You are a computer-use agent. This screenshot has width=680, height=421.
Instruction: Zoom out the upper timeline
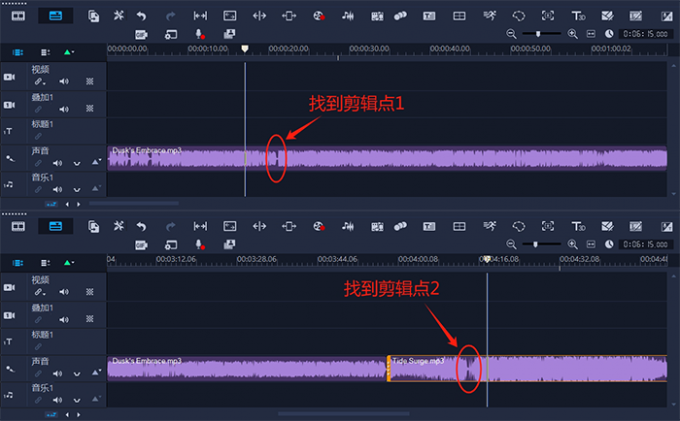point(511,34)
